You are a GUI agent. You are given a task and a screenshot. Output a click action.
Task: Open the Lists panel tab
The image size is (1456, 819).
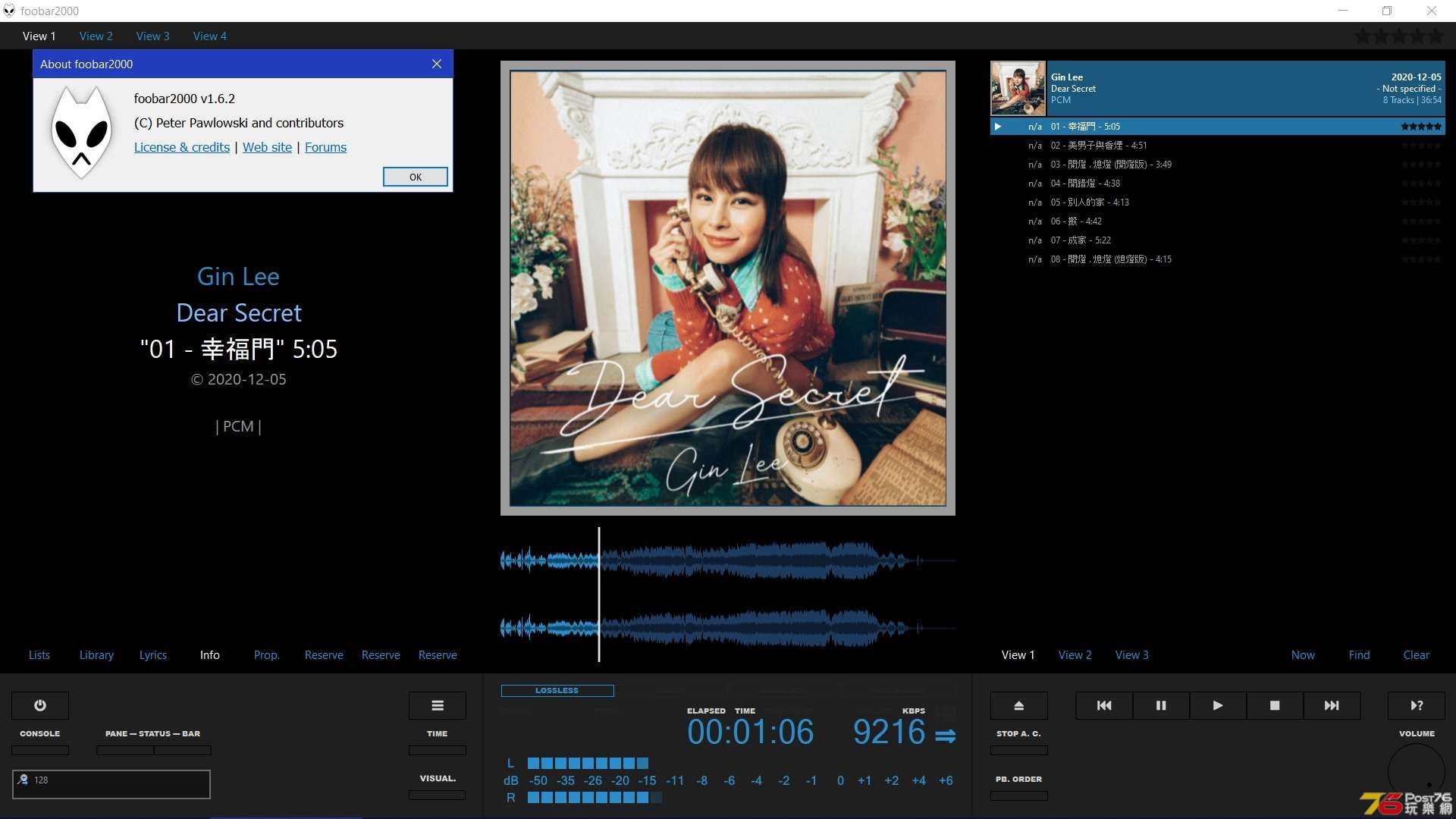(x=39, y=654)
